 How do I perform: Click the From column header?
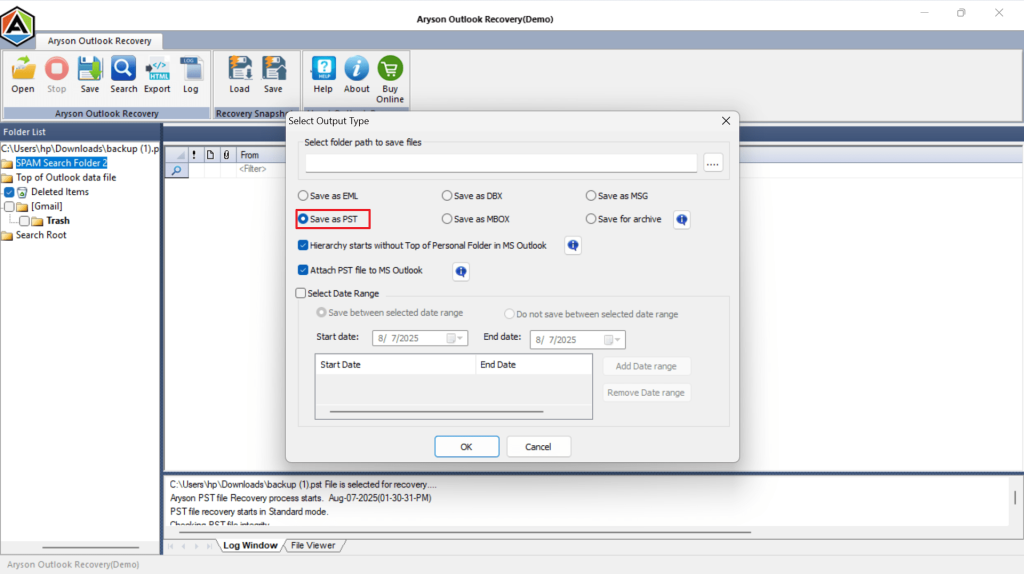(x=261, y=155)
